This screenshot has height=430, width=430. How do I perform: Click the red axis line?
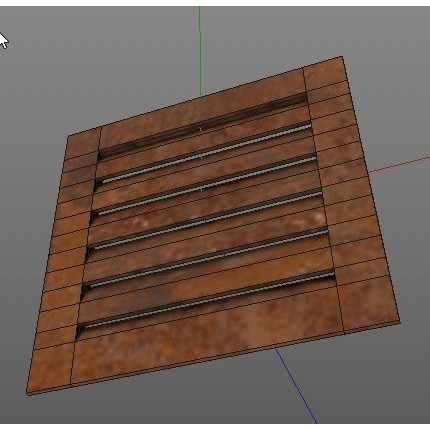pyautogui.click(x=399, y=165)
